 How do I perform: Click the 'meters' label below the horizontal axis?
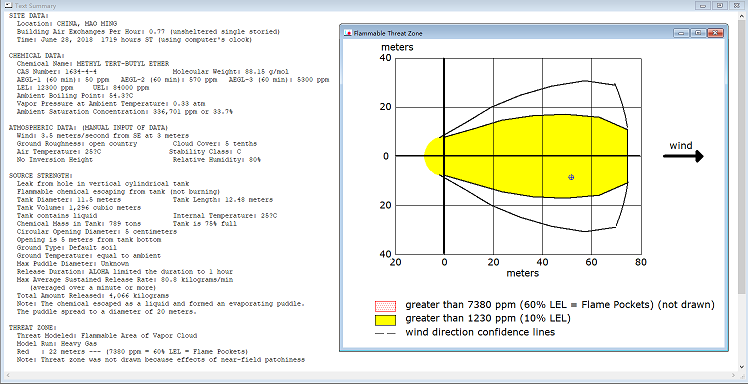522,273
